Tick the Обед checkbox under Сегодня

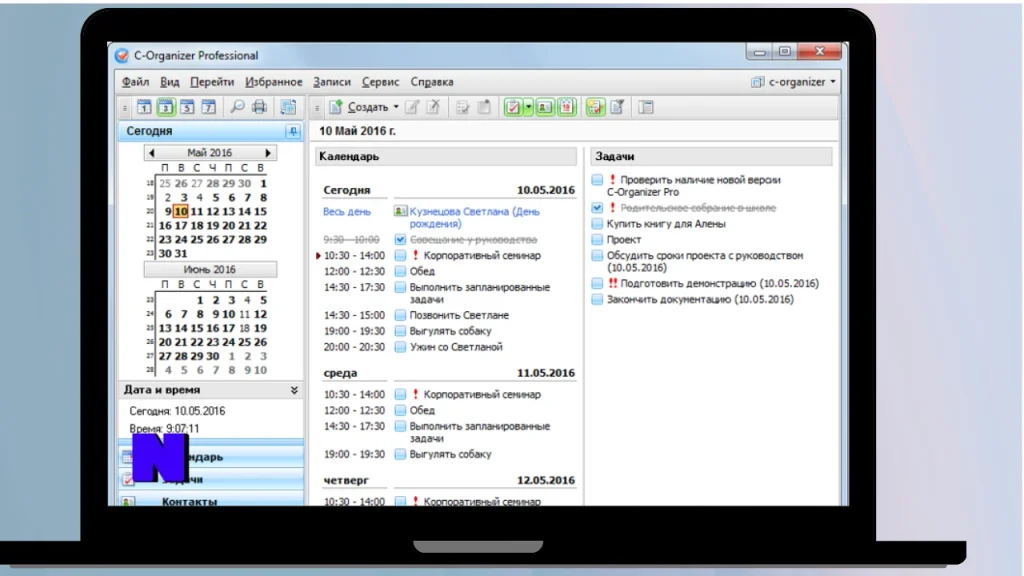click(400, 271)
